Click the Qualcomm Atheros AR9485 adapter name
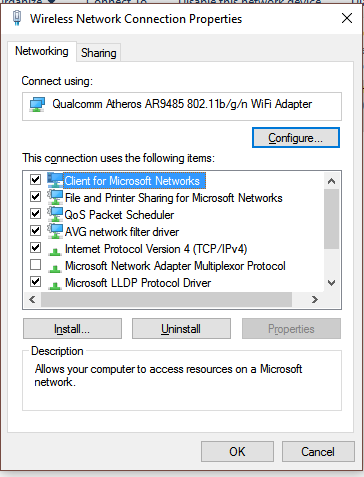 (182, 104)
